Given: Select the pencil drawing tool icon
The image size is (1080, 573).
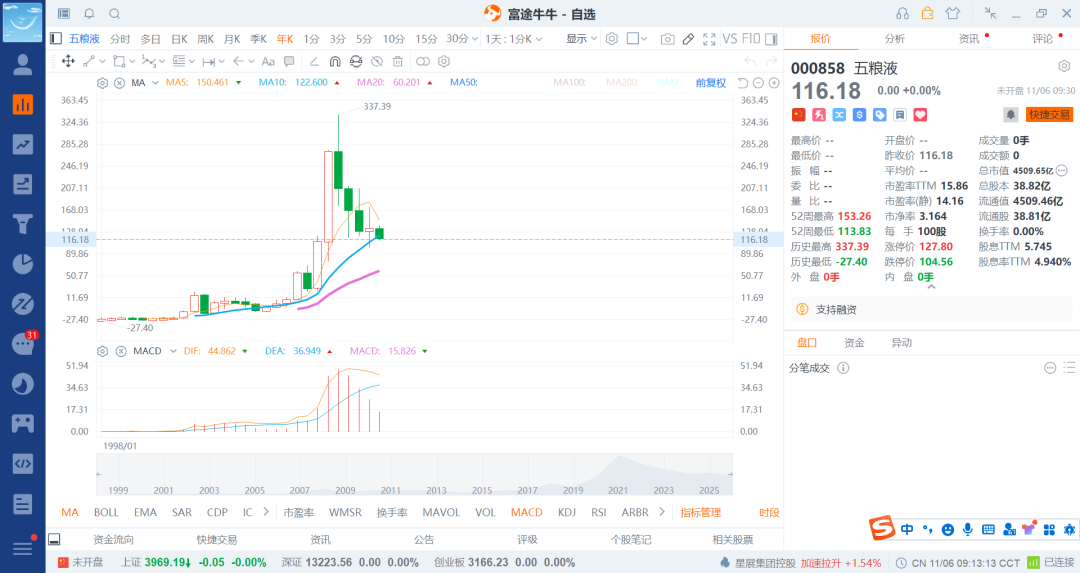Looking at the screenshot, I should coord(688,39).
